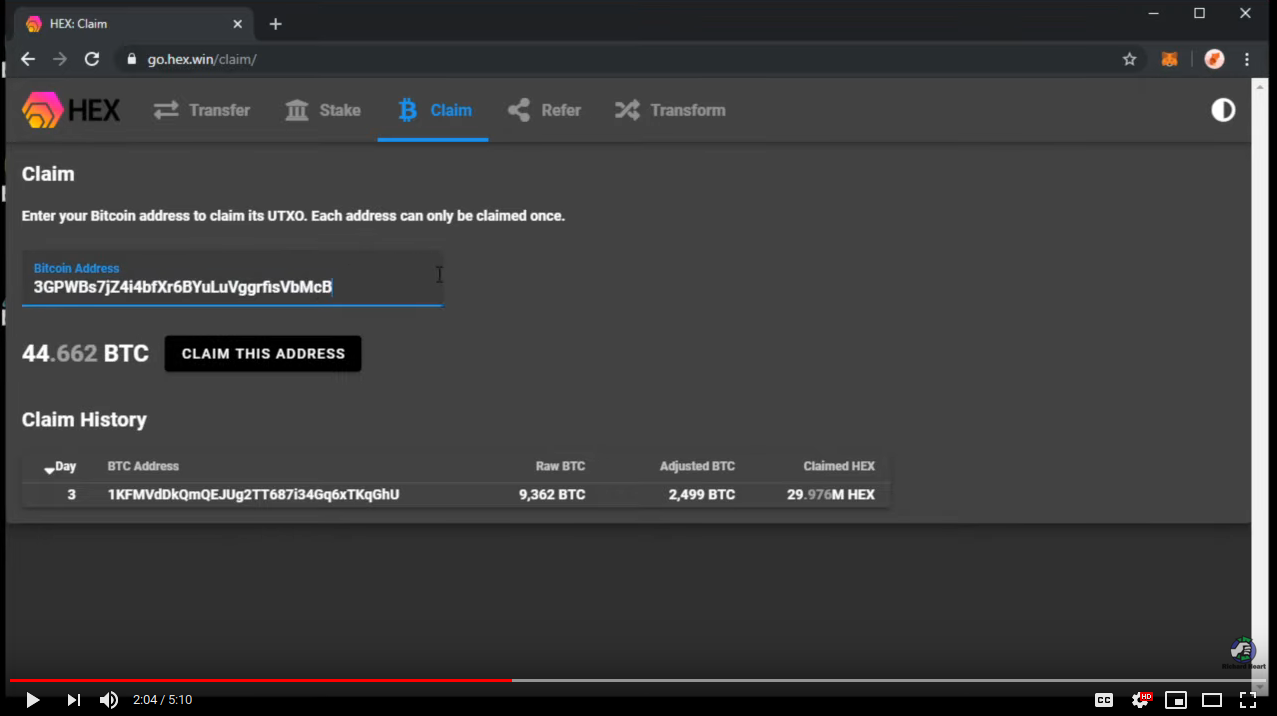Open the Chrome three-dot menu
The width and height of the screenshot is (1277, 716).
pyautogui.click(x=1247, y=59)
